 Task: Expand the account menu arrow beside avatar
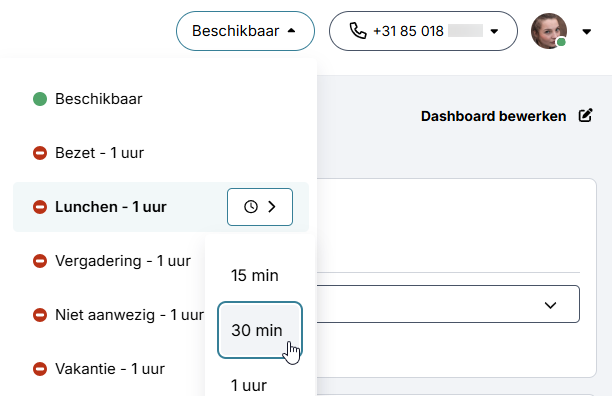click(586, 31)
